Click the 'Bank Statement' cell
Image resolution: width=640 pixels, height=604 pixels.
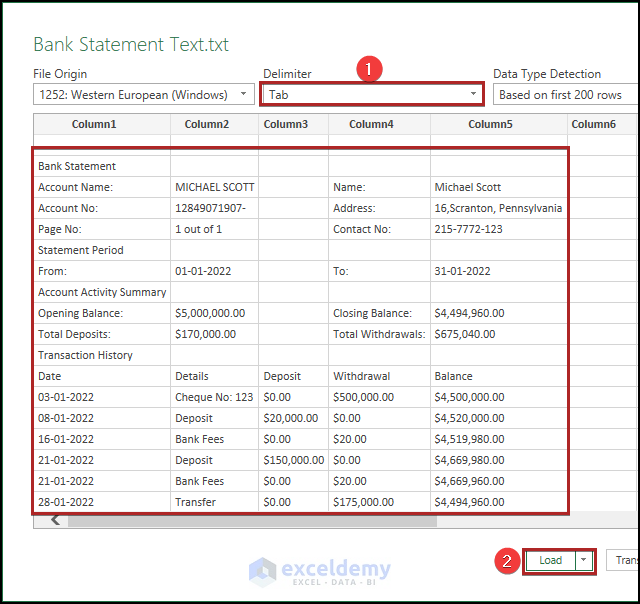point(102,166)
